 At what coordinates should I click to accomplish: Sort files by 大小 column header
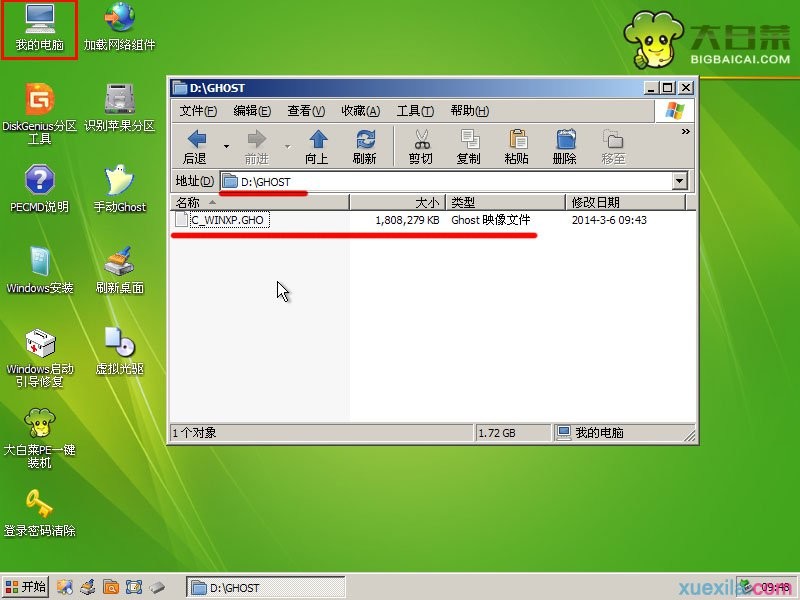[396, 202]
